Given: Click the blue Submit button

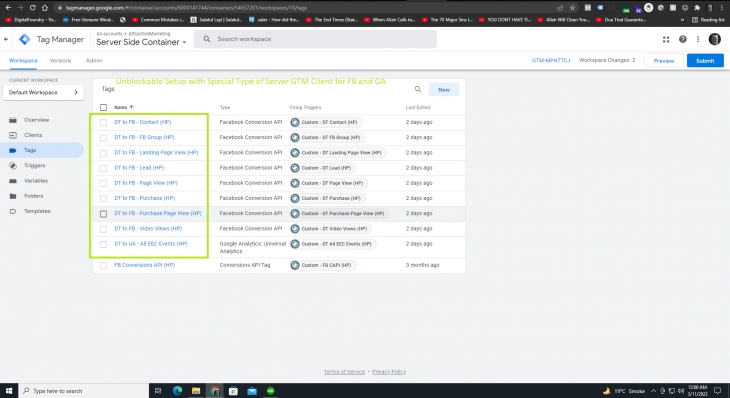Looking at the screenshot, I should tap(705, 61).
